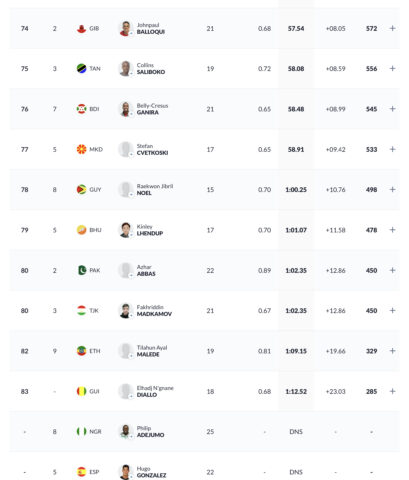The width and height of the screenshot is (409, 480).
Task: Expand Kinley Lhendup row plus icon
Action: [x=392, y=230]
